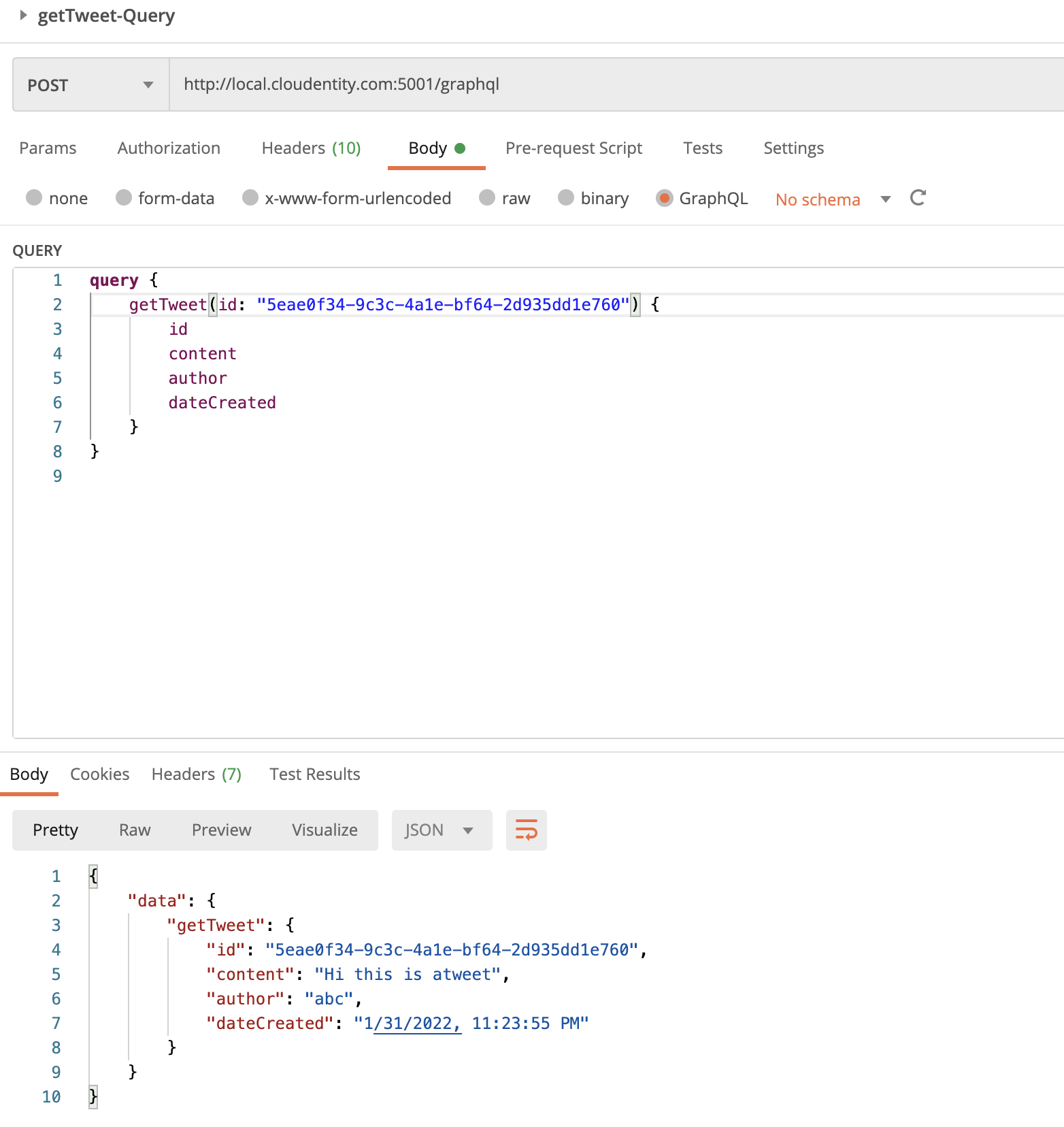Screen dimensions: 1064x1127
Task: Open the response Headers (7) tab
Action: [197, 774]
